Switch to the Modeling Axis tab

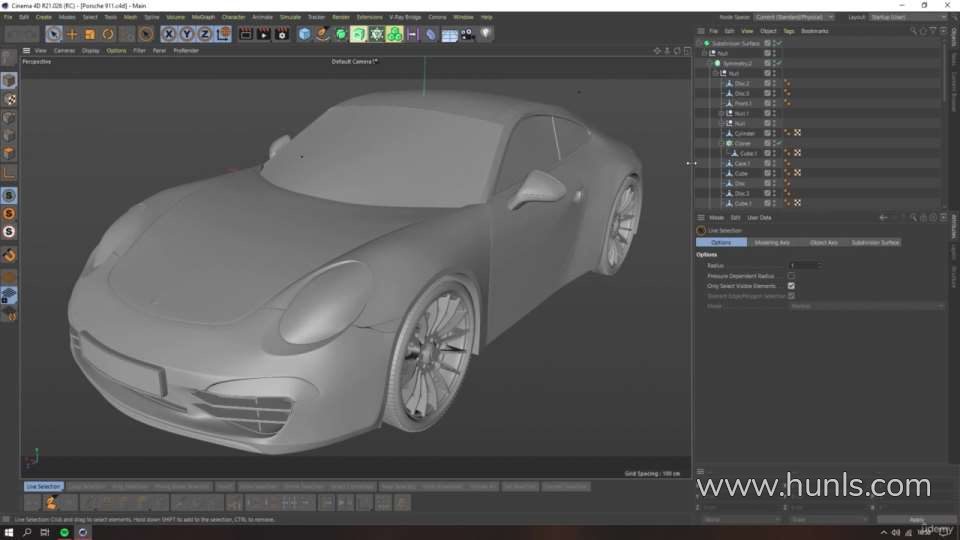point(771,242)
